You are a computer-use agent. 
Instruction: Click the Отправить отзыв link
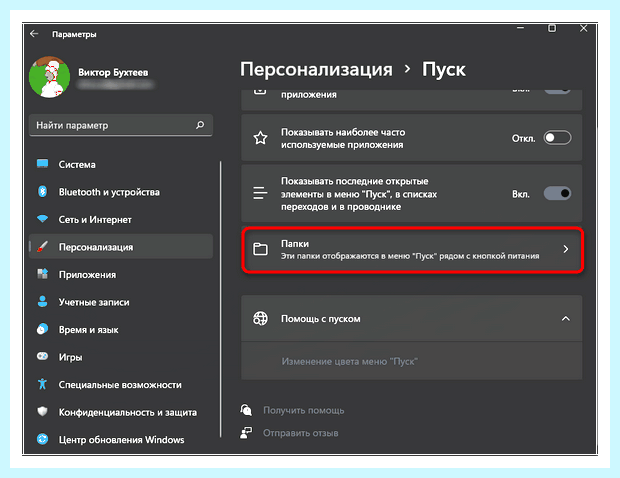coord(301,433)
